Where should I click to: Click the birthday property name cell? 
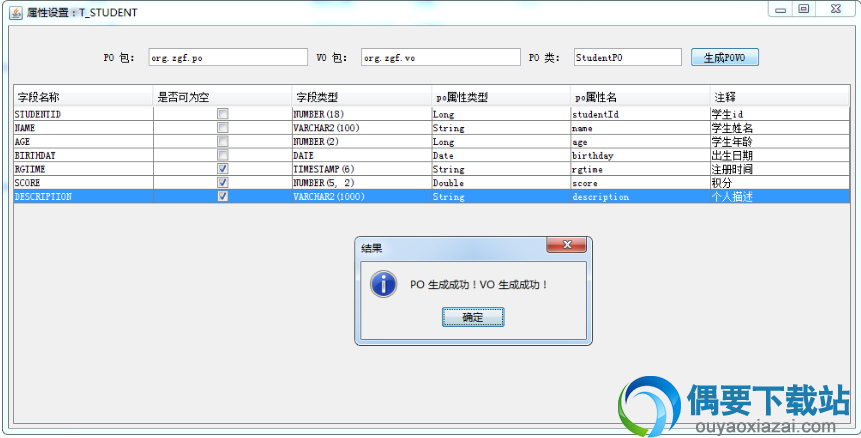tap(640, 155)
